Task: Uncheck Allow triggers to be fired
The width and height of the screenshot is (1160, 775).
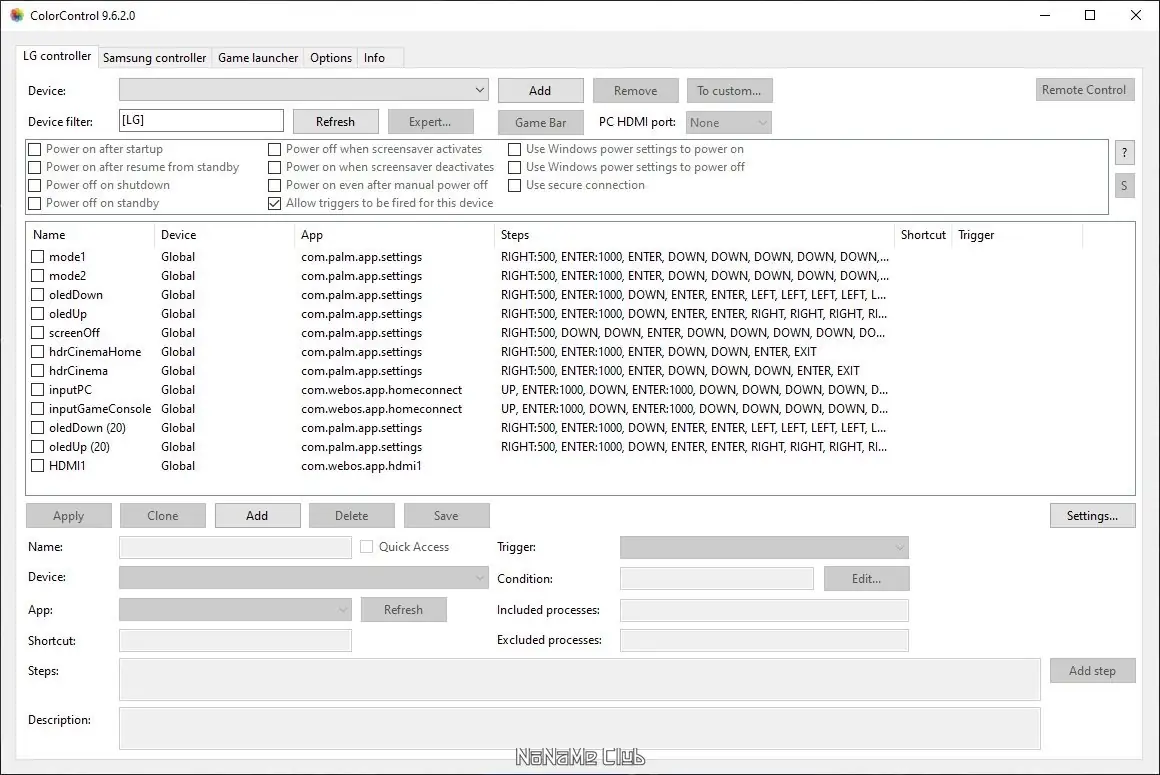Action: pos(274,203)
